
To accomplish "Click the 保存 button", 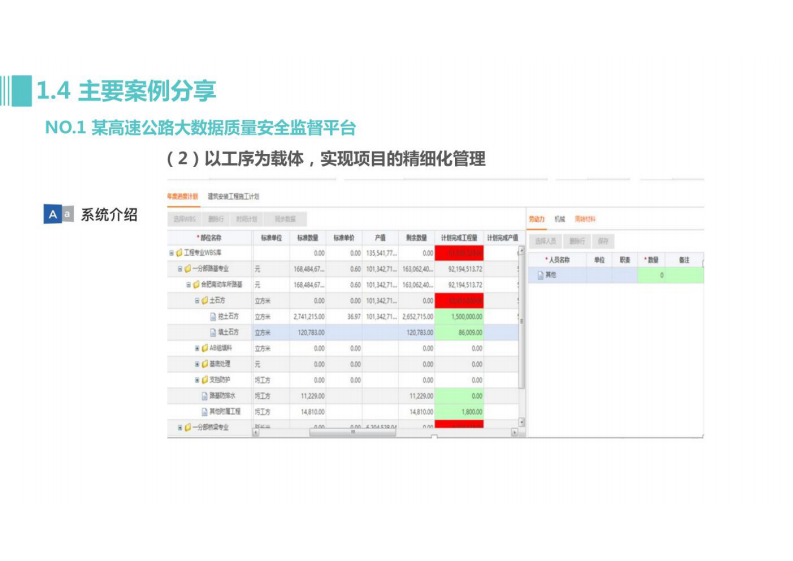I will tap(603, 241).
